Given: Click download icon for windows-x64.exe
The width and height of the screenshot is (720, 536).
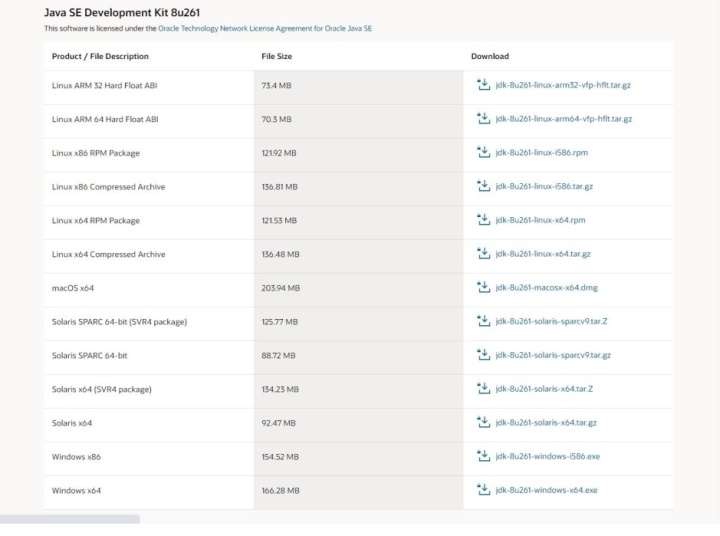Looking at the screenshot, I should 484,490.
